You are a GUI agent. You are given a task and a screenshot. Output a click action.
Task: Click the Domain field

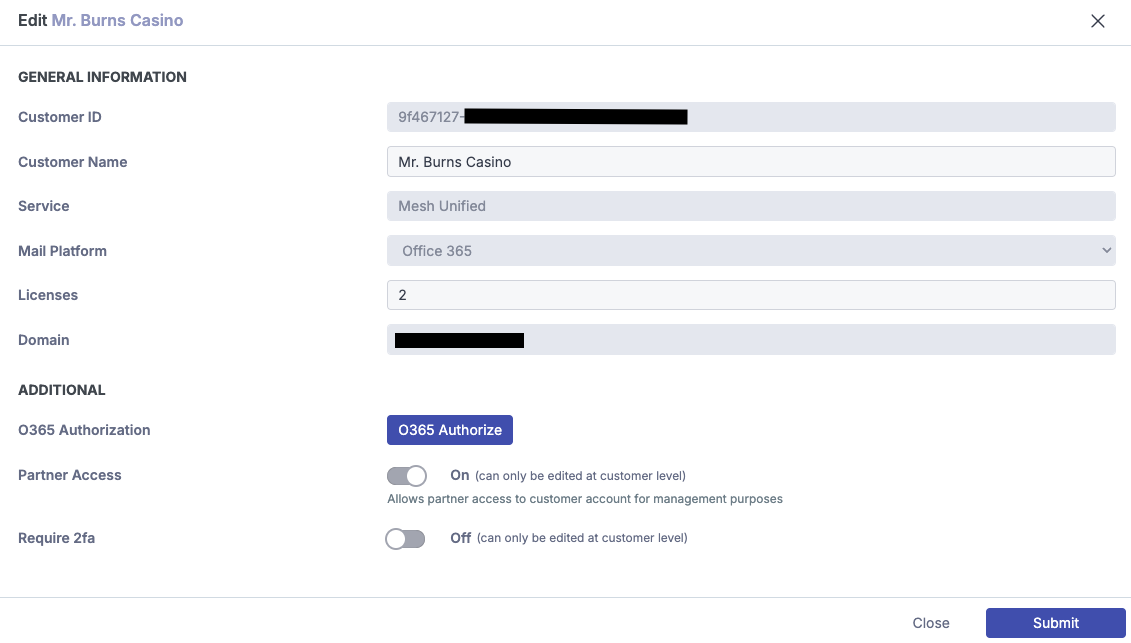tap(751, 339)
